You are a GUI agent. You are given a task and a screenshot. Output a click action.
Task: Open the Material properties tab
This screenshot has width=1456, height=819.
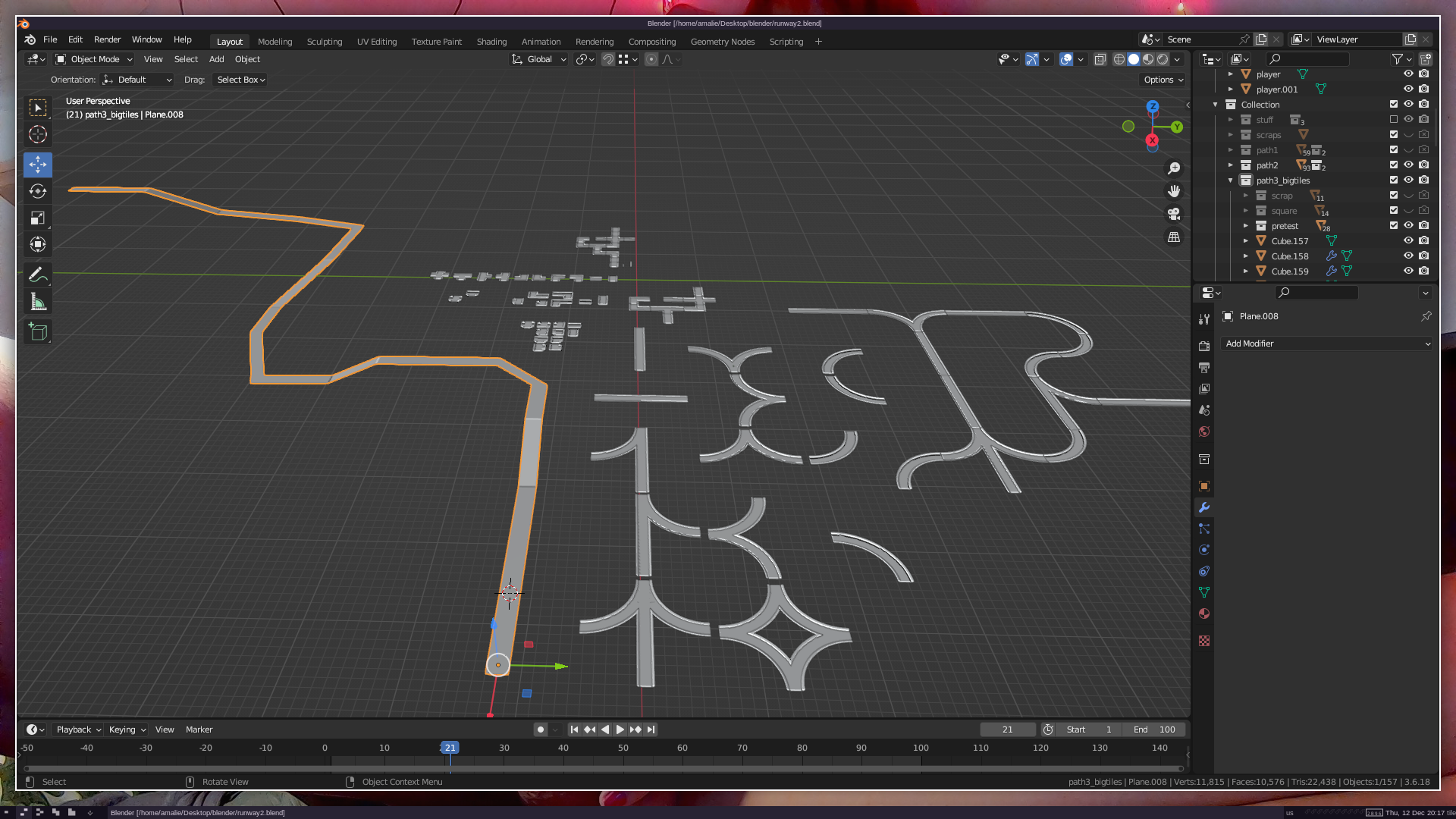pyautogui.click(x=1204, y=613)
